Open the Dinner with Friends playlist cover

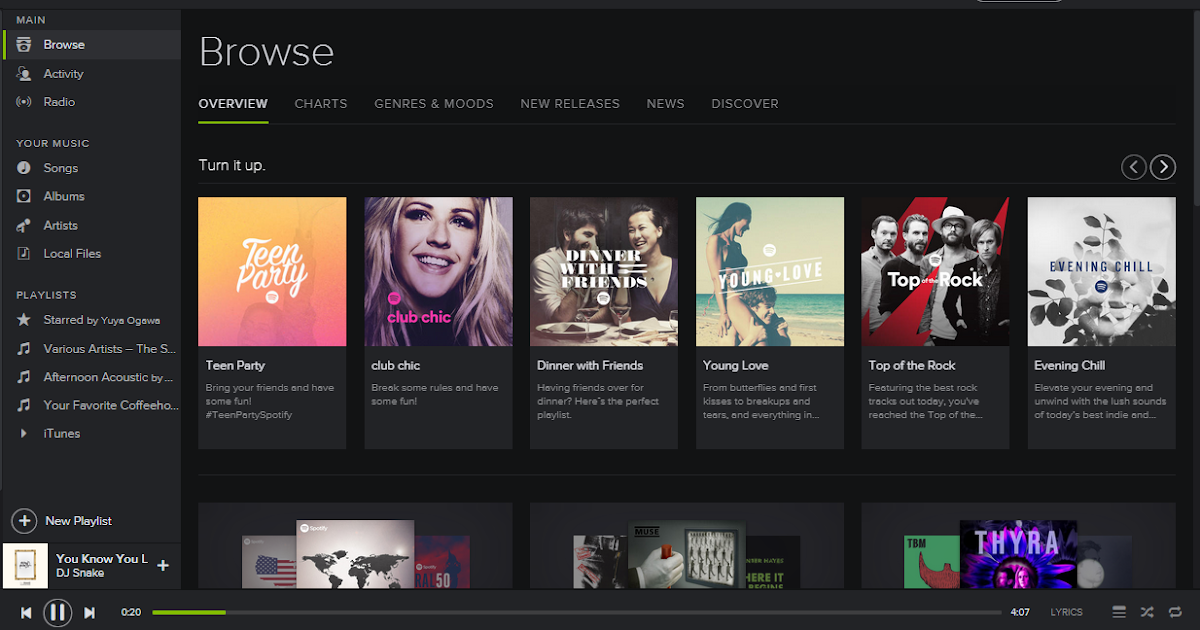(604, 271)
